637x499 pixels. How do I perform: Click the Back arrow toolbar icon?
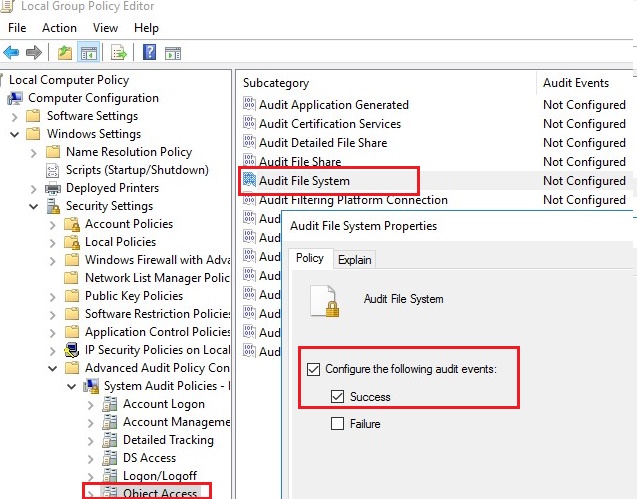tap(12, 52)
